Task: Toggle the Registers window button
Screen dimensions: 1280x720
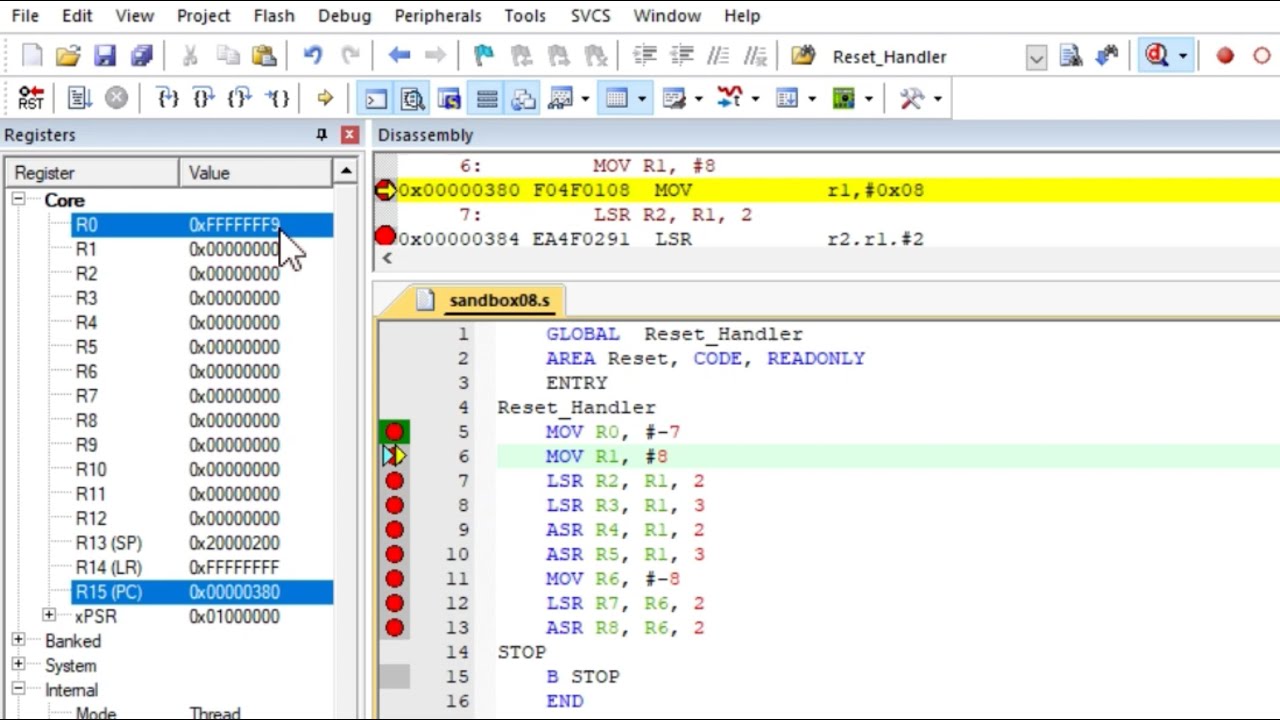Action: tap(487, 98)
